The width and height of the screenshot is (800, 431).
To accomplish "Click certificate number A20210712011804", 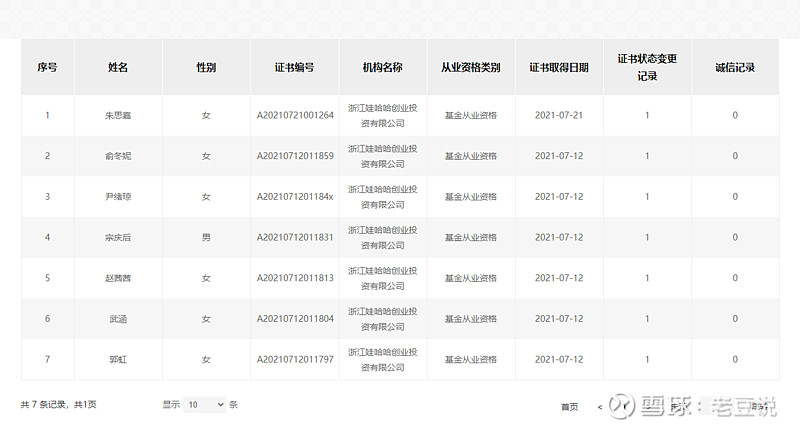I will pyautogui.click(x=295, y=319).
